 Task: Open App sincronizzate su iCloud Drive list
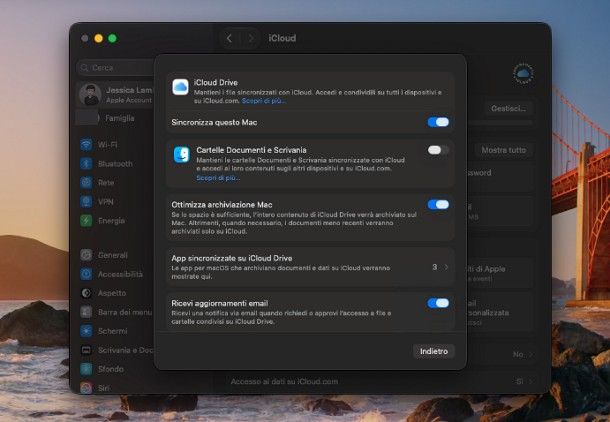[310, 267]
